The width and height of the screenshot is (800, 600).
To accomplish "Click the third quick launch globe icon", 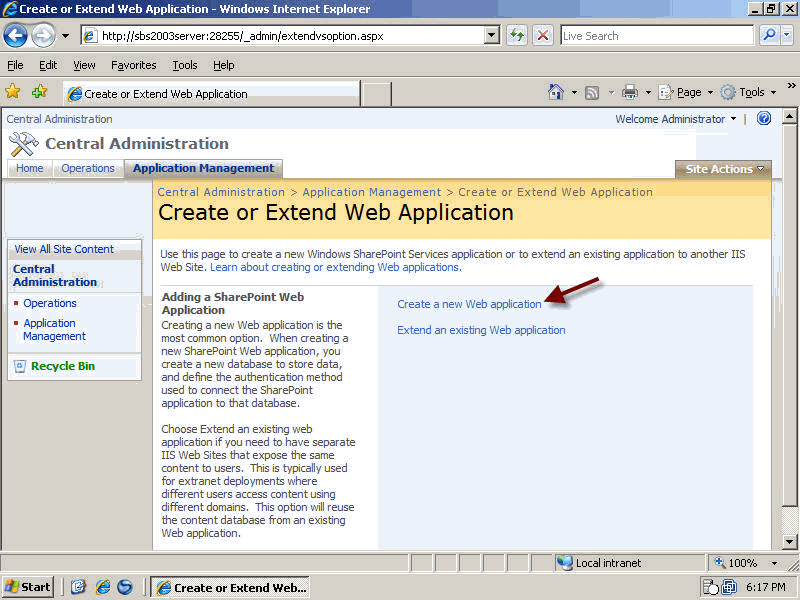I will click(x=125, y=587).
